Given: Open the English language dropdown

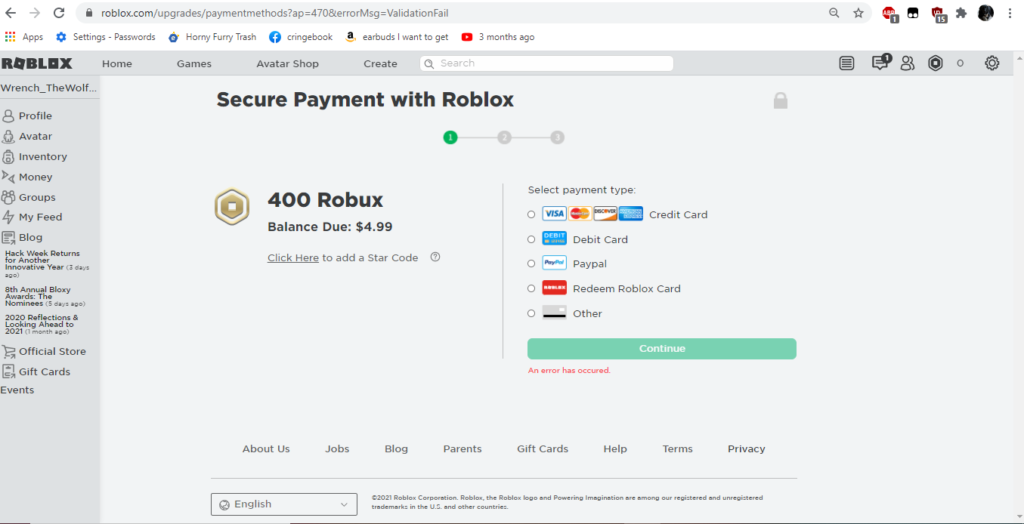Looking at the screenshot, I should coord(284,504).
